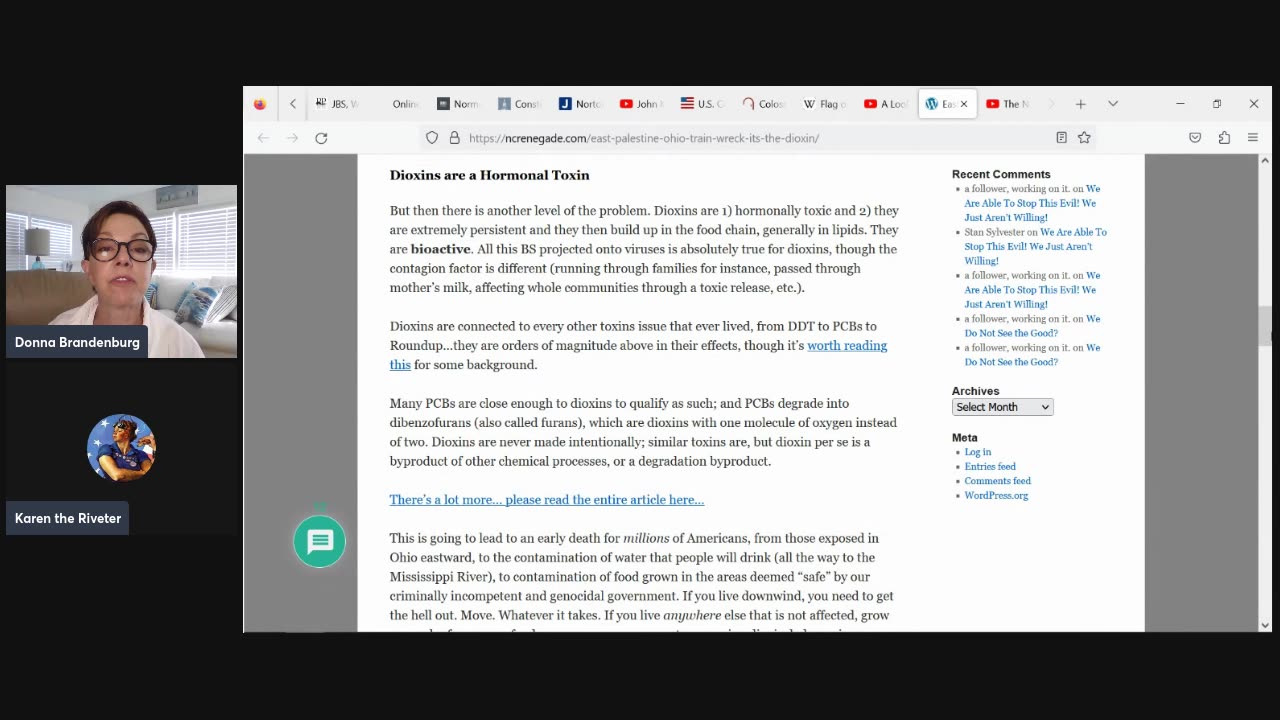Open the 'worth reading this' link
The width and height of the screenshot is (1280, 720).
[x=847, y=346]
